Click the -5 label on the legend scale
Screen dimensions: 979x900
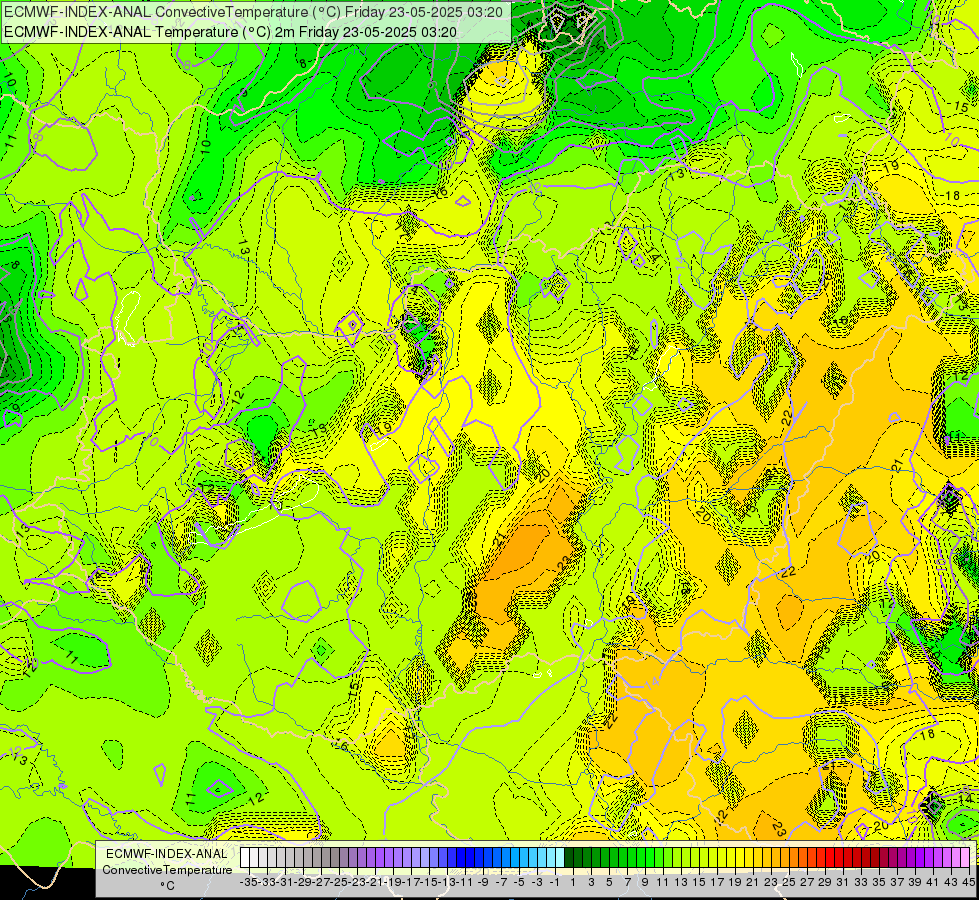519,883
